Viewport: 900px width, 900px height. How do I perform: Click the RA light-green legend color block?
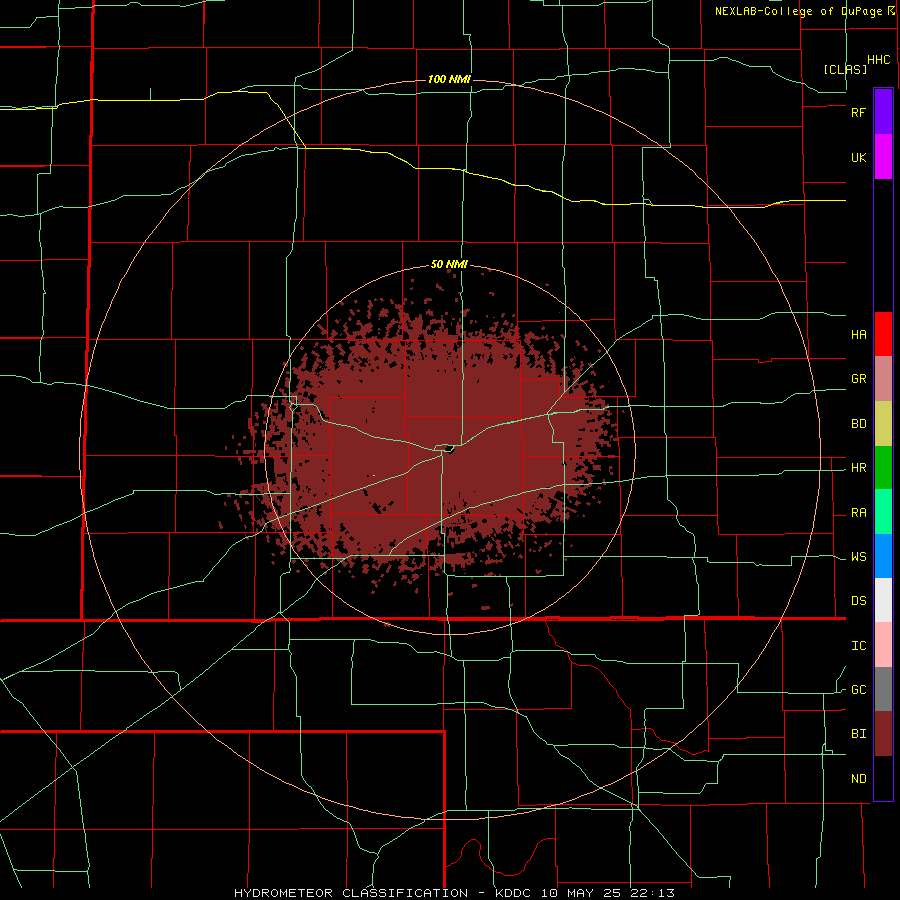883,512
